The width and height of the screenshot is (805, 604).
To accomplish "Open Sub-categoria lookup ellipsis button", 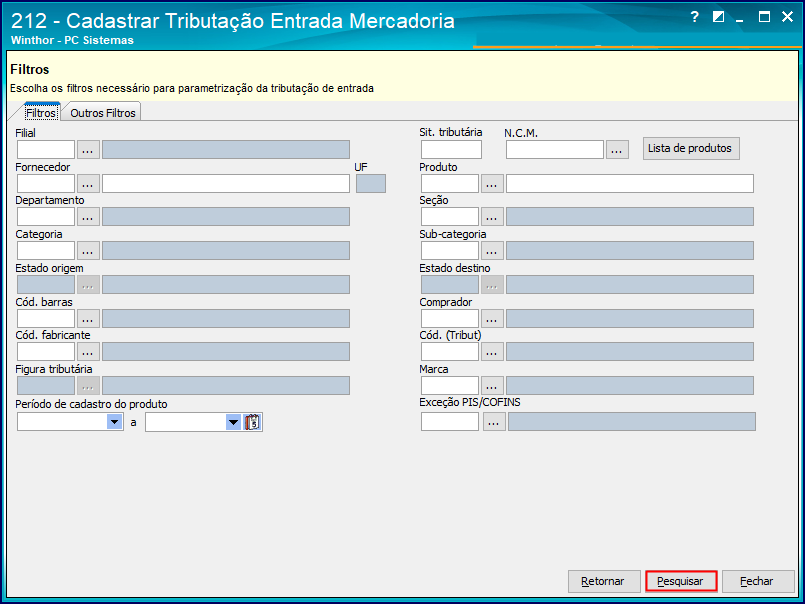I will (x=492, y=251).
